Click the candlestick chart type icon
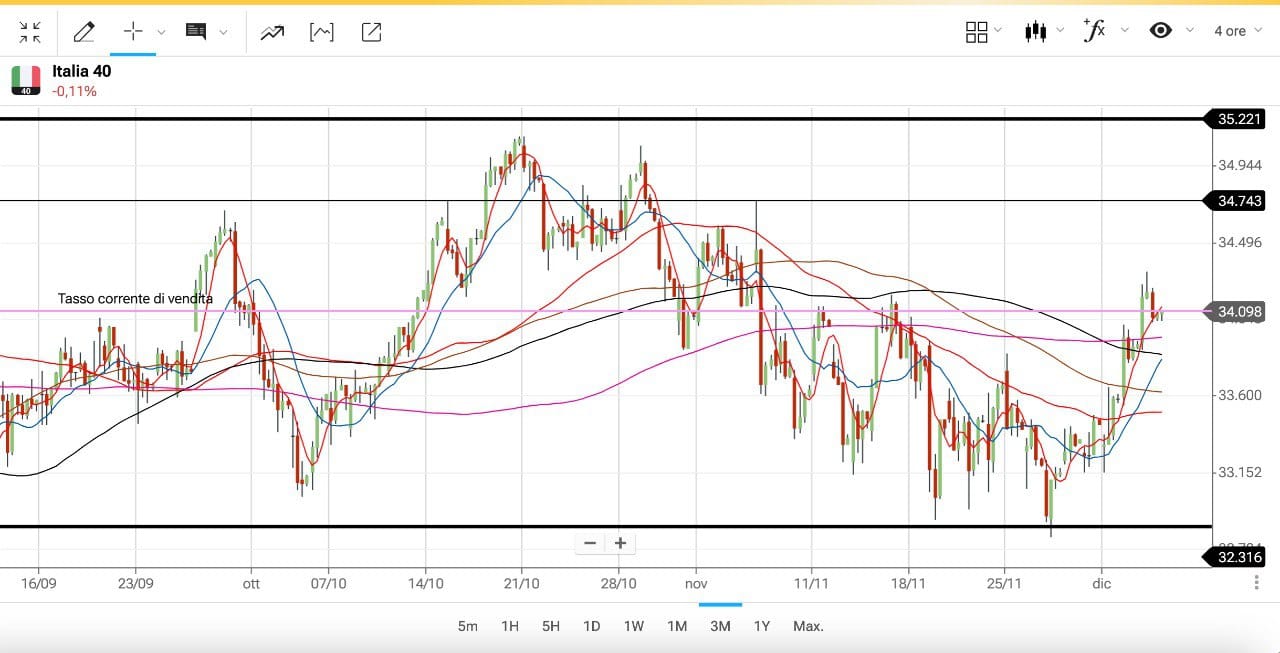Viewport: 1280px width, 653px height. [x=1036, y=32]
